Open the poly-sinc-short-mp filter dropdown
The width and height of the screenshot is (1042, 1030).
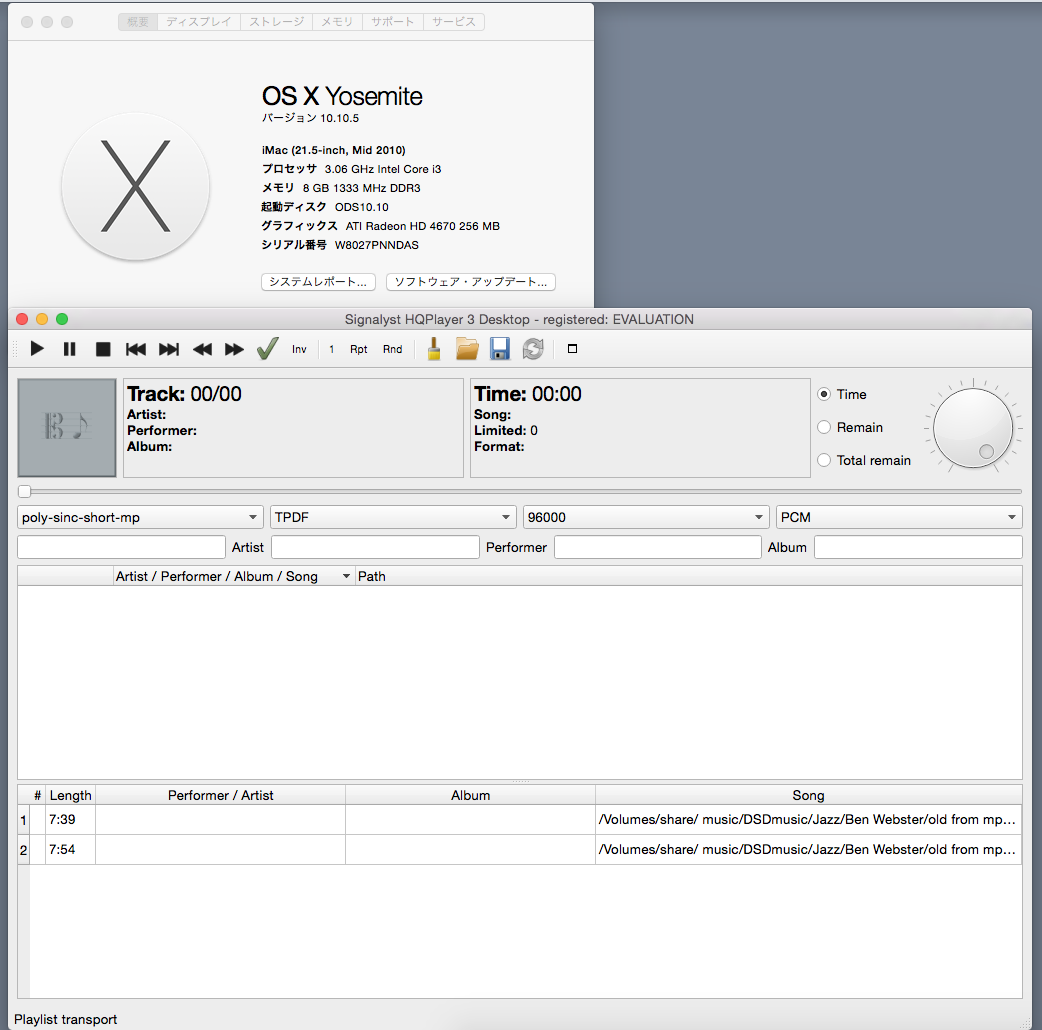(x=138, y=517)
